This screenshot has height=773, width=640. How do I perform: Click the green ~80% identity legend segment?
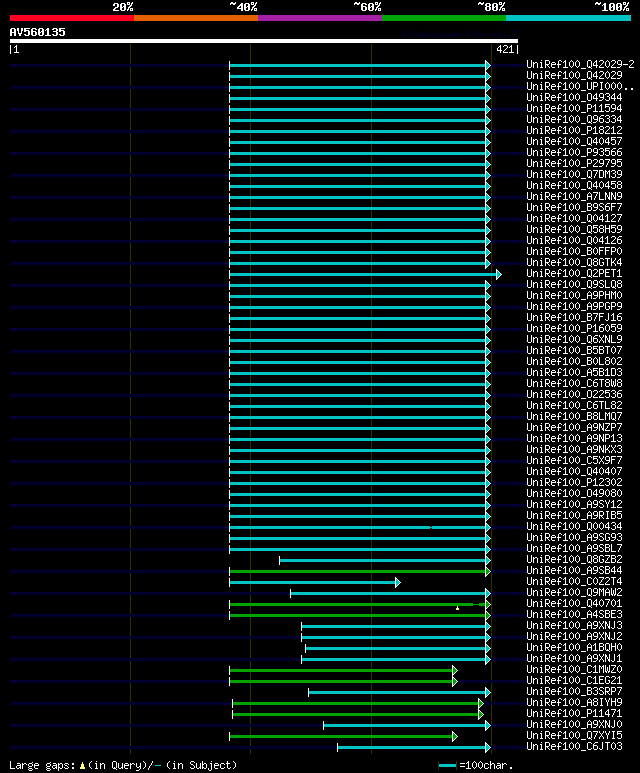(444, 18)
